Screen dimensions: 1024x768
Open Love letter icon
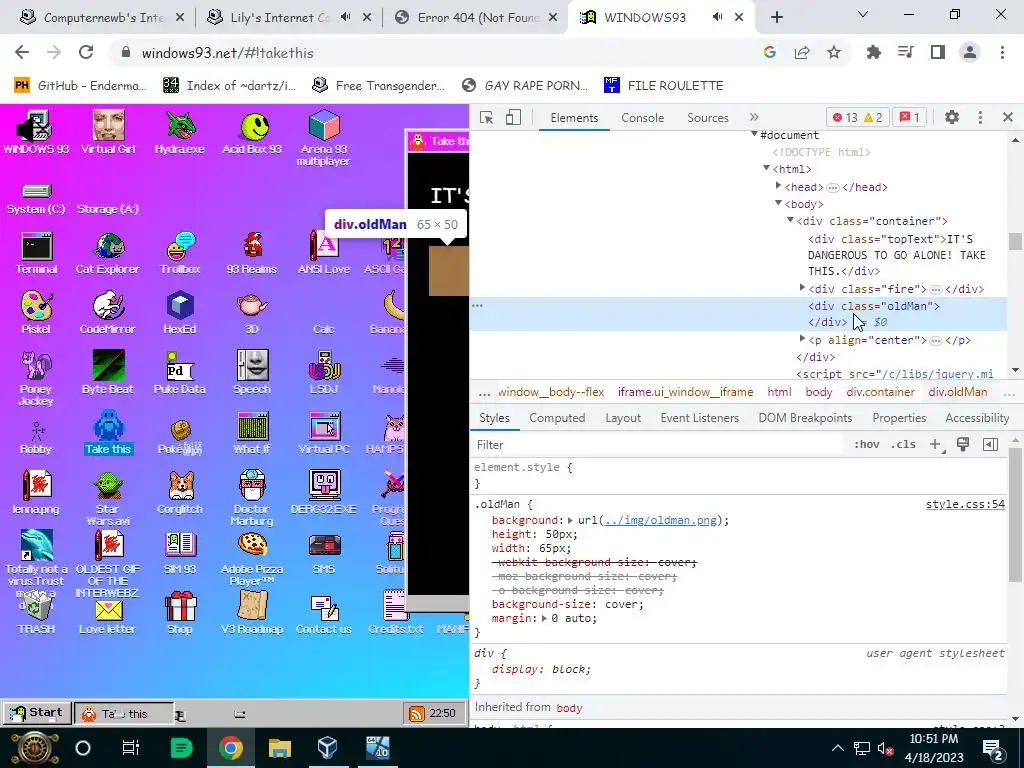[x=108, y=617]
